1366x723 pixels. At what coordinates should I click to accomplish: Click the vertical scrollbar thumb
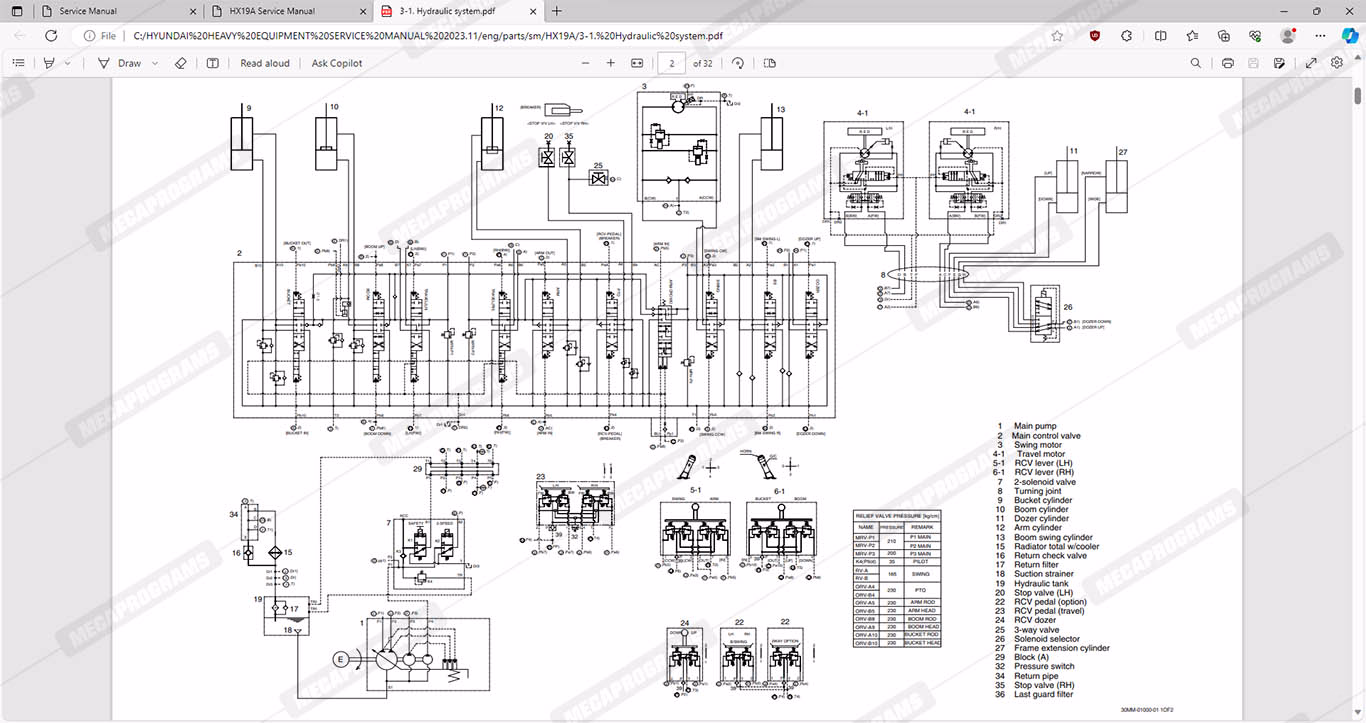[1357, 97]
